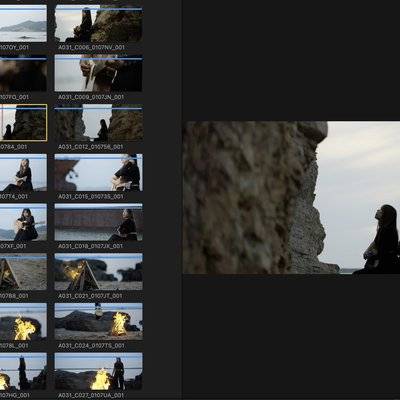This screenshot has height=400, width=400.
Task: Select clip thumbnail A031_C021 glowing tent
Action: pyautogui.click(x=99, y=272)
